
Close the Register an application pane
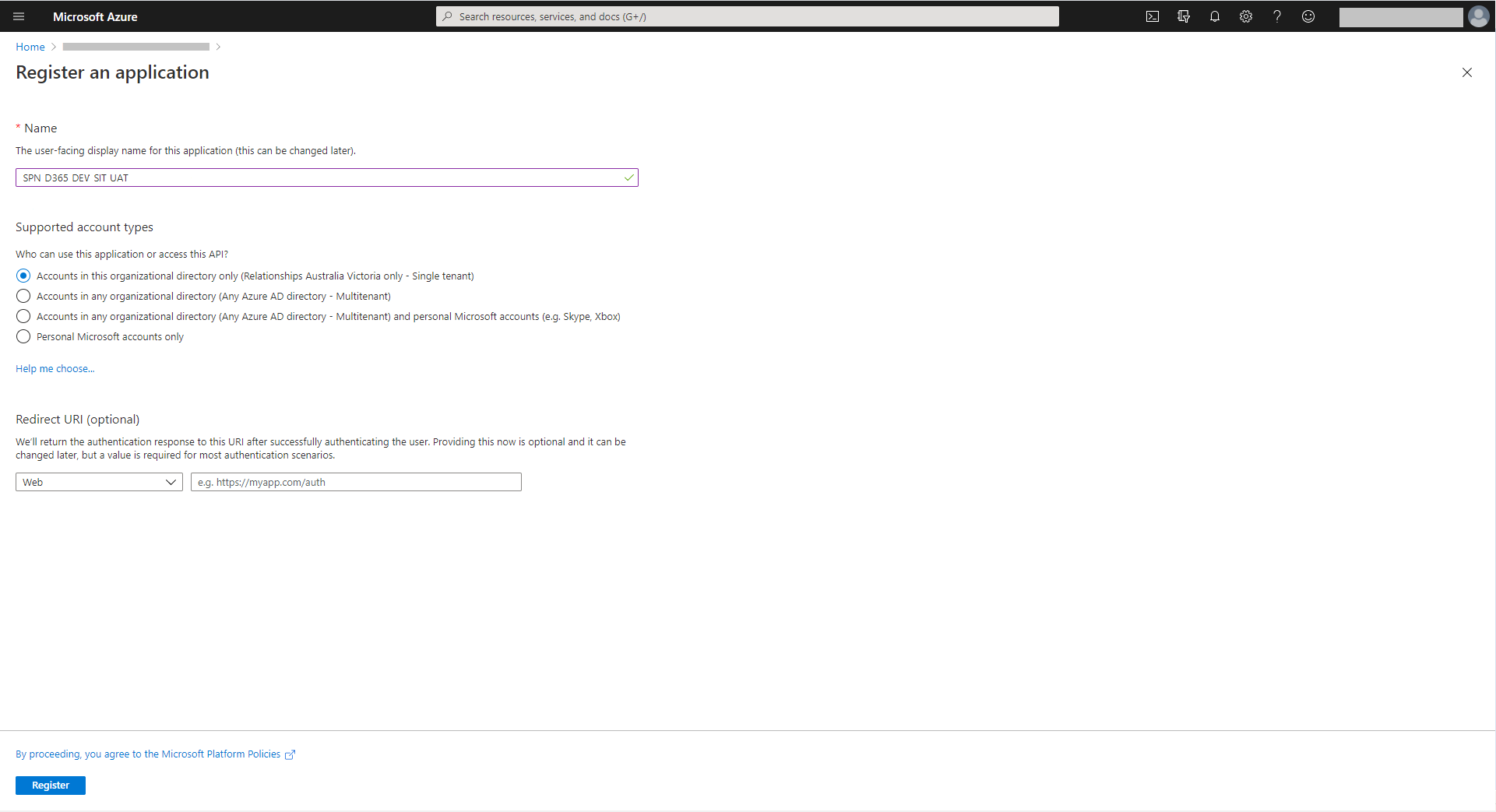pos(1466,72)
